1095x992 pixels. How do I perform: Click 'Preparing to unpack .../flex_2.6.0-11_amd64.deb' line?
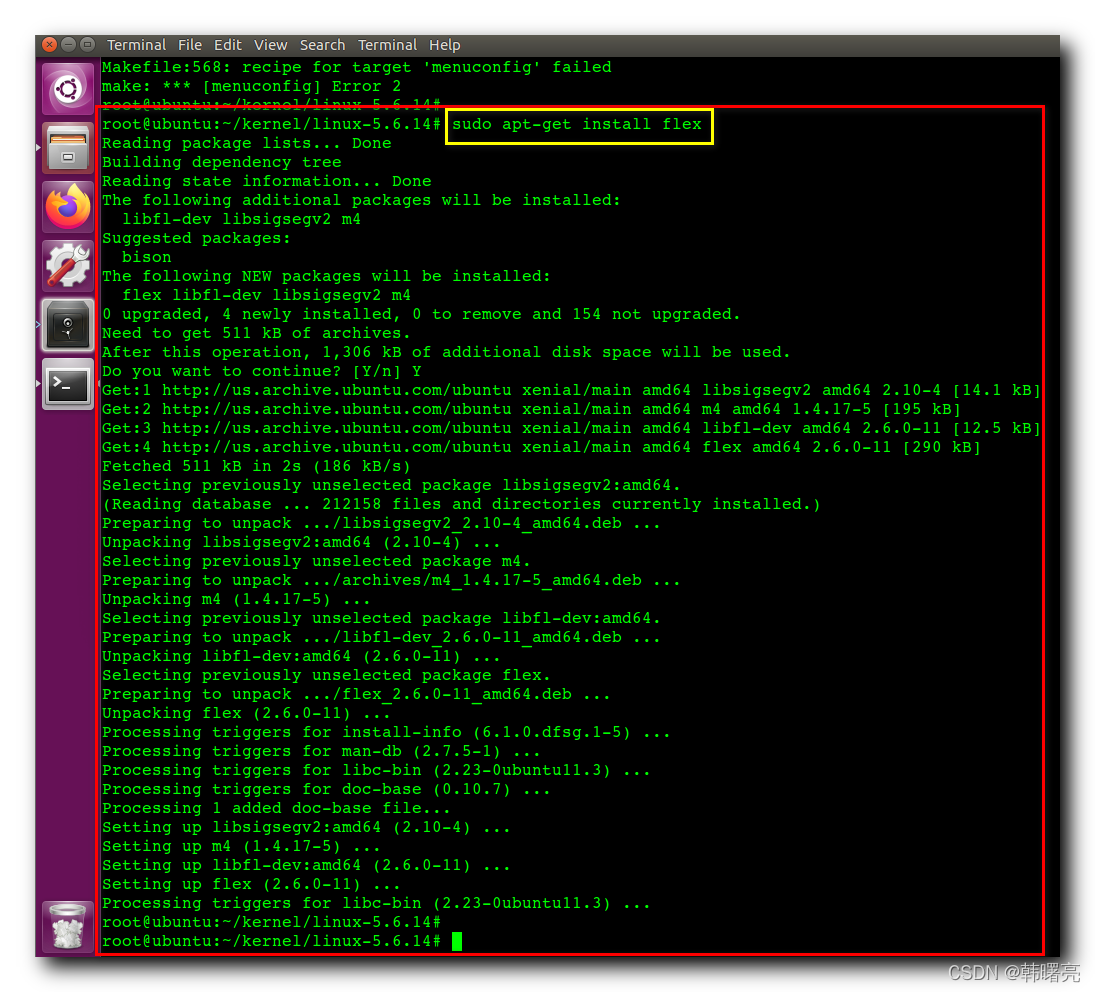(x=356, y=695)
